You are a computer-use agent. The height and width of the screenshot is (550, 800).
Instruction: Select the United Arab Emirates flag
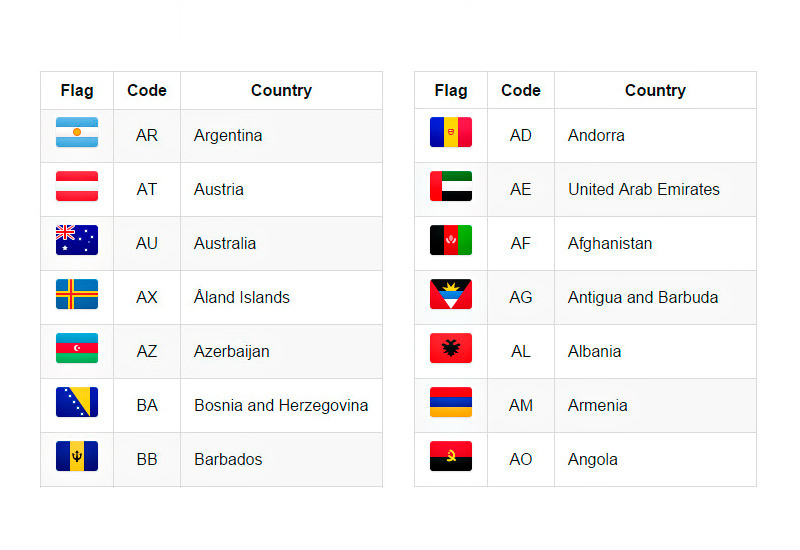click(451, 186)
